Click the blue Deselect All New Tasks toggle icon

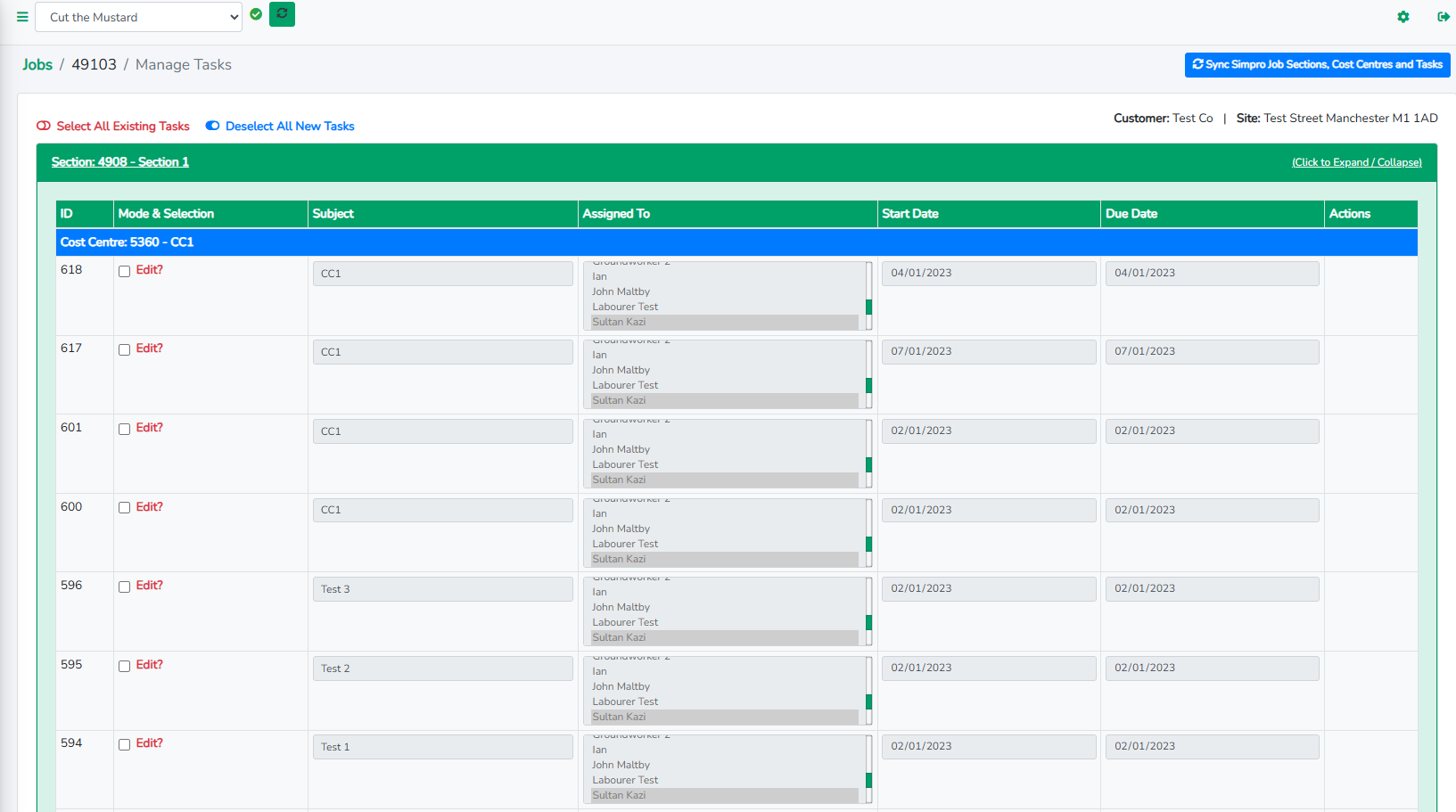(212, 126)
